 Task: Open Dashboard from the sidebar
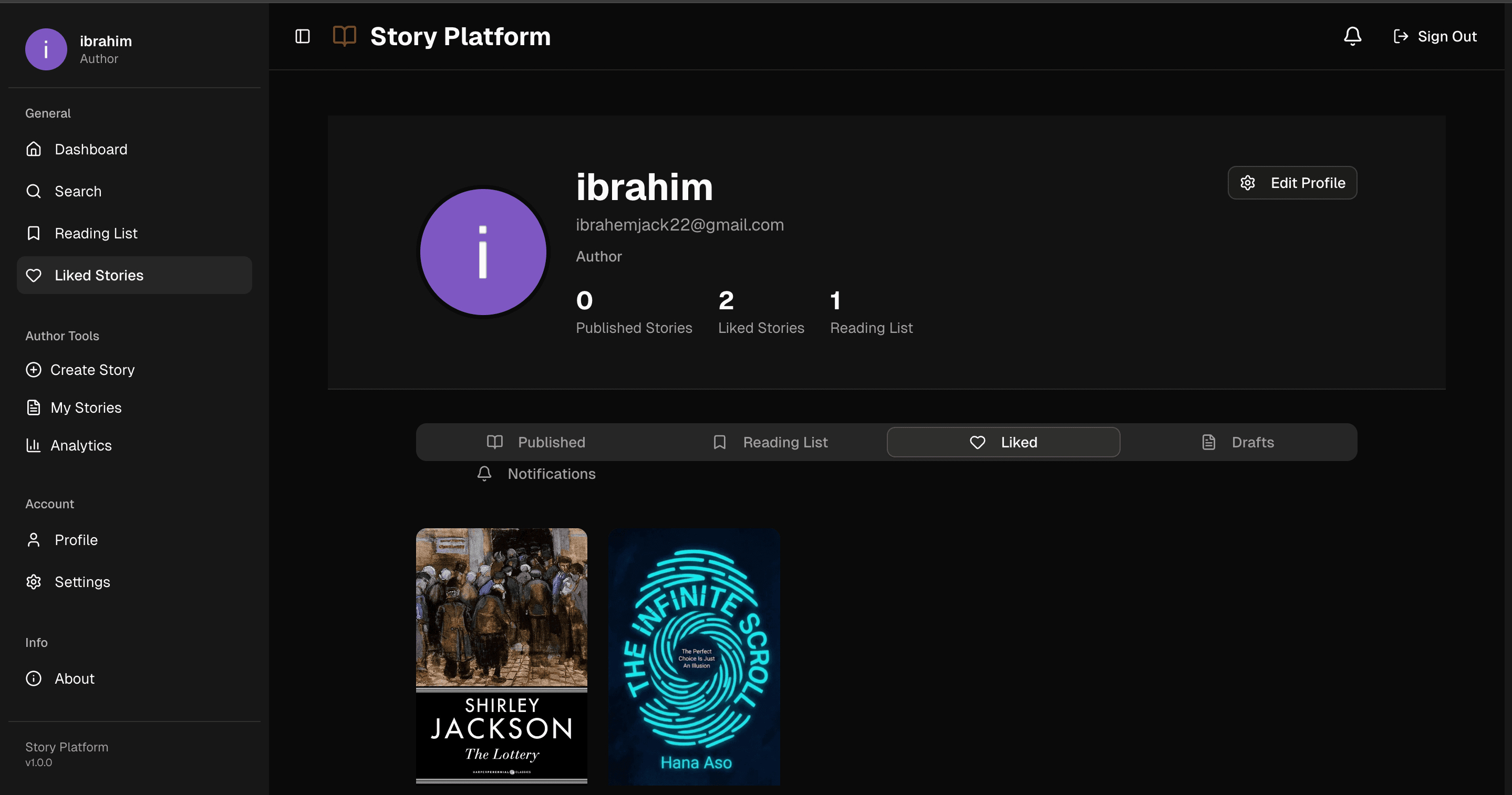point(91,149)
